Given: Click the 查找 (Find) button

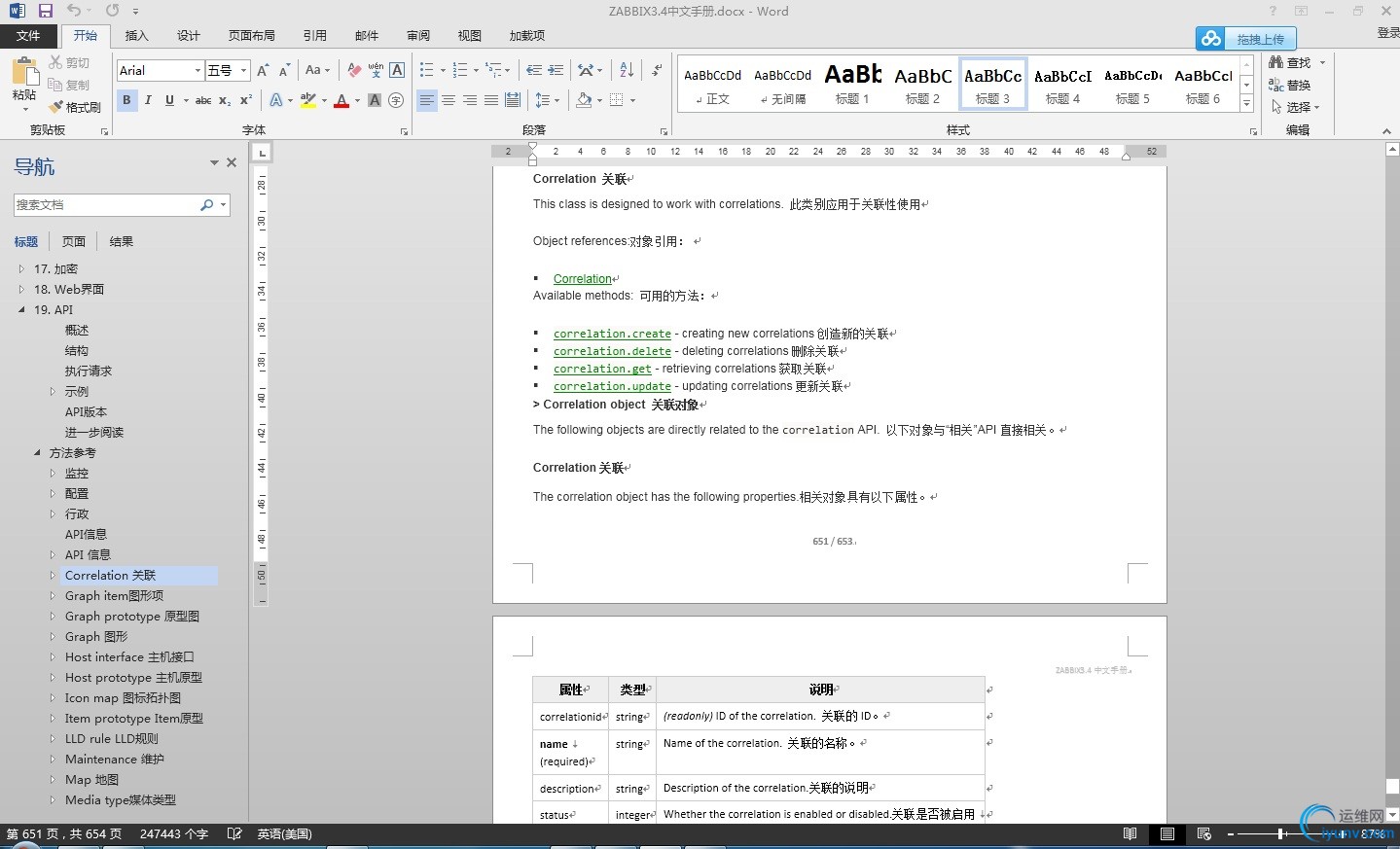Looking at the screenshot, I should click(1290, 62).
